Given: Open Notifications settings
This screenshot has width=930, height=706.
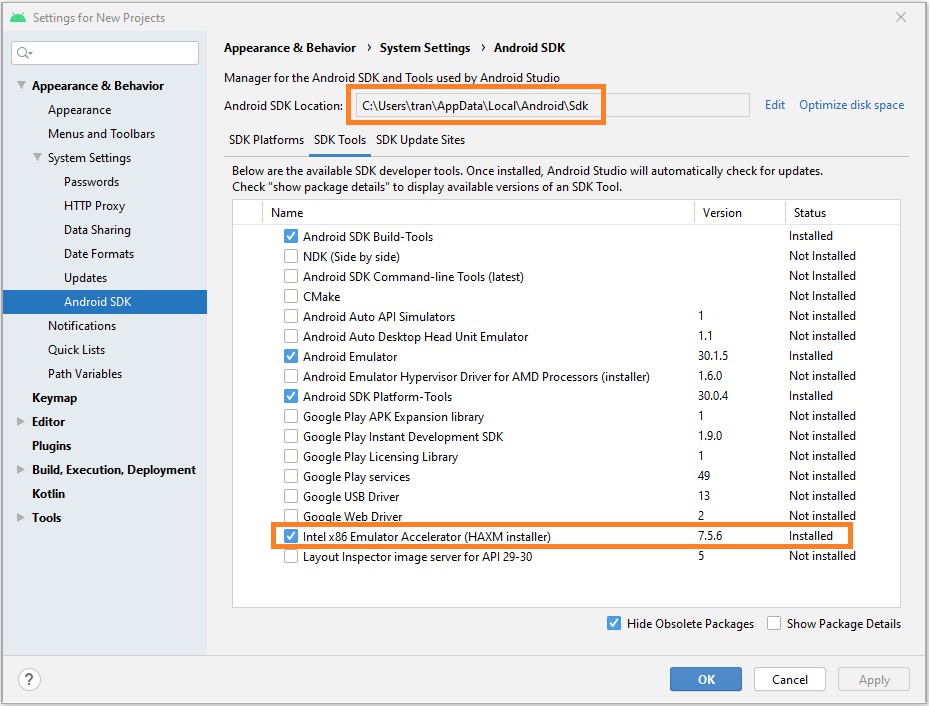Looking at the screenshot, I should tap(82, 326).
